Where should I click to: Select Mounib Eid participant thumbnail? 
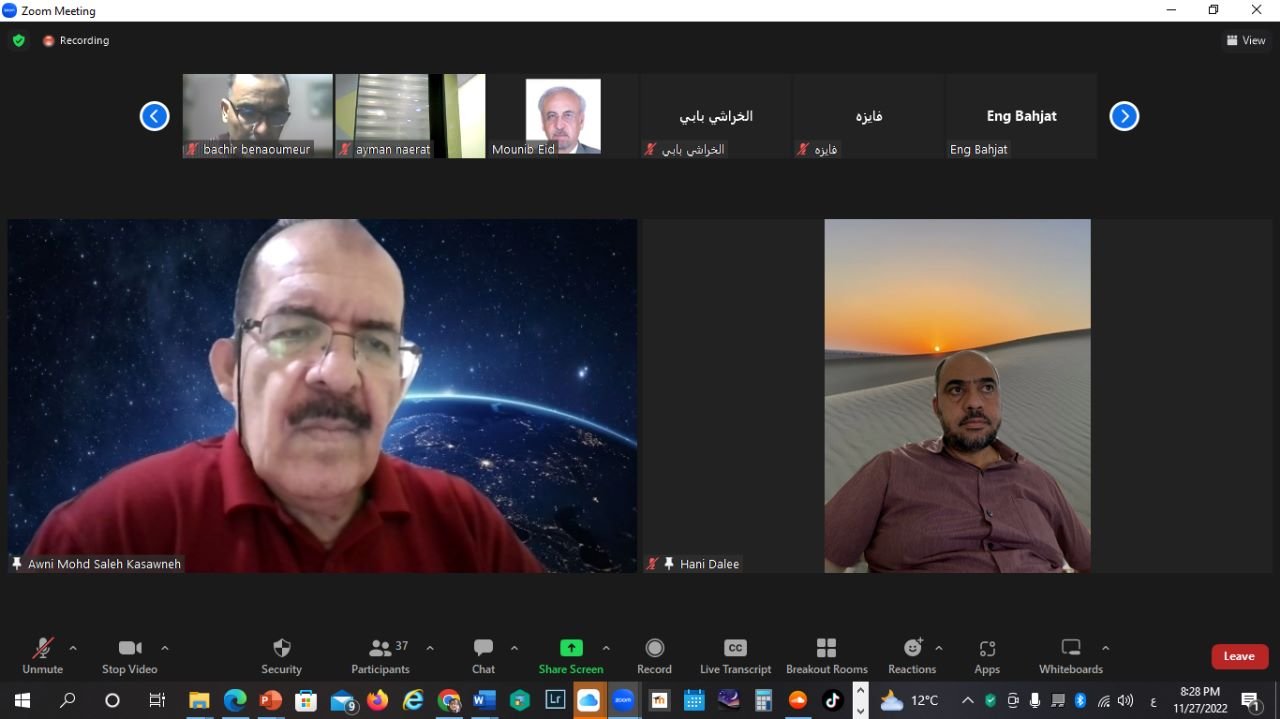(563, 116)
